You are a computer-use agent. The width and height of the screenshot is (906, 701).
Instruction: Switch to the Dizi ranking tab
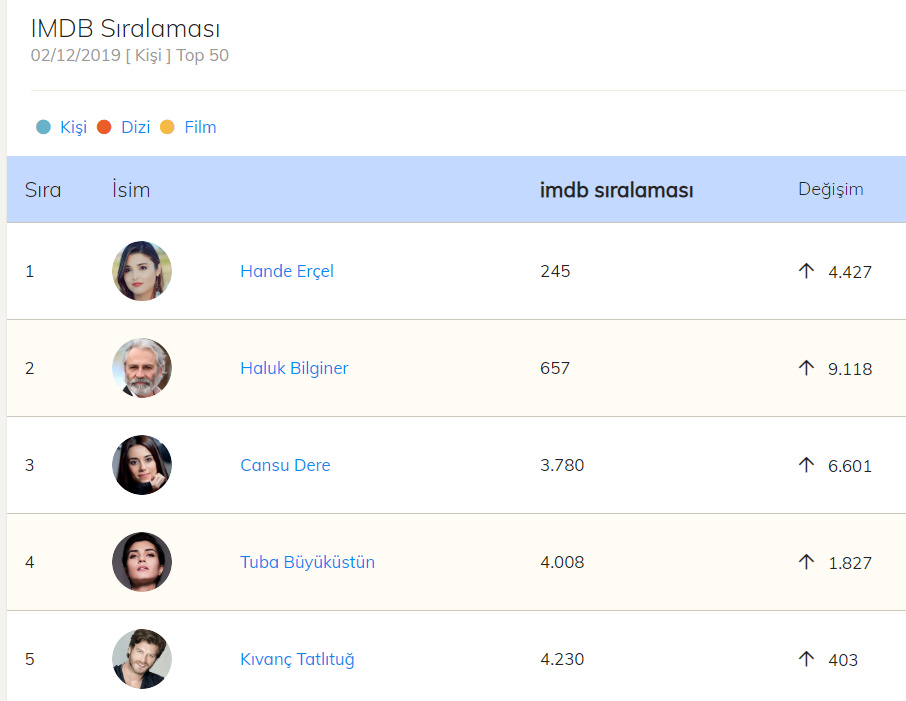[135, 127]
